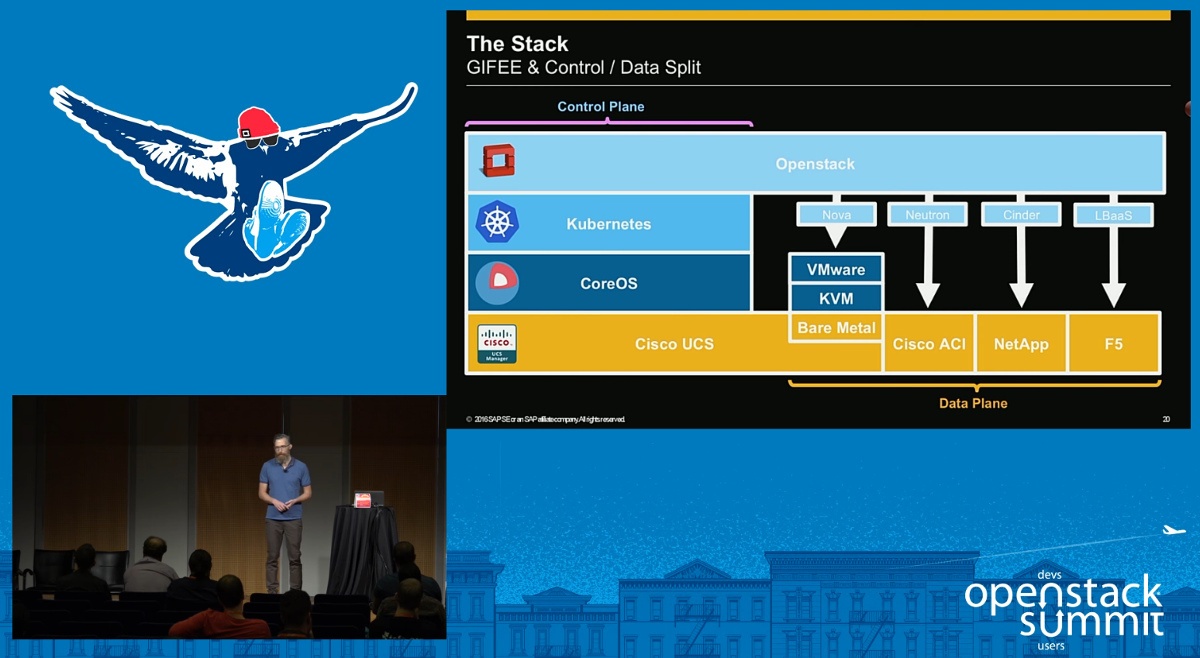1200x658 pixels.
Task: Click the red OpenStack logo icon
Action: pyautogui.click(x=497, y=162)
